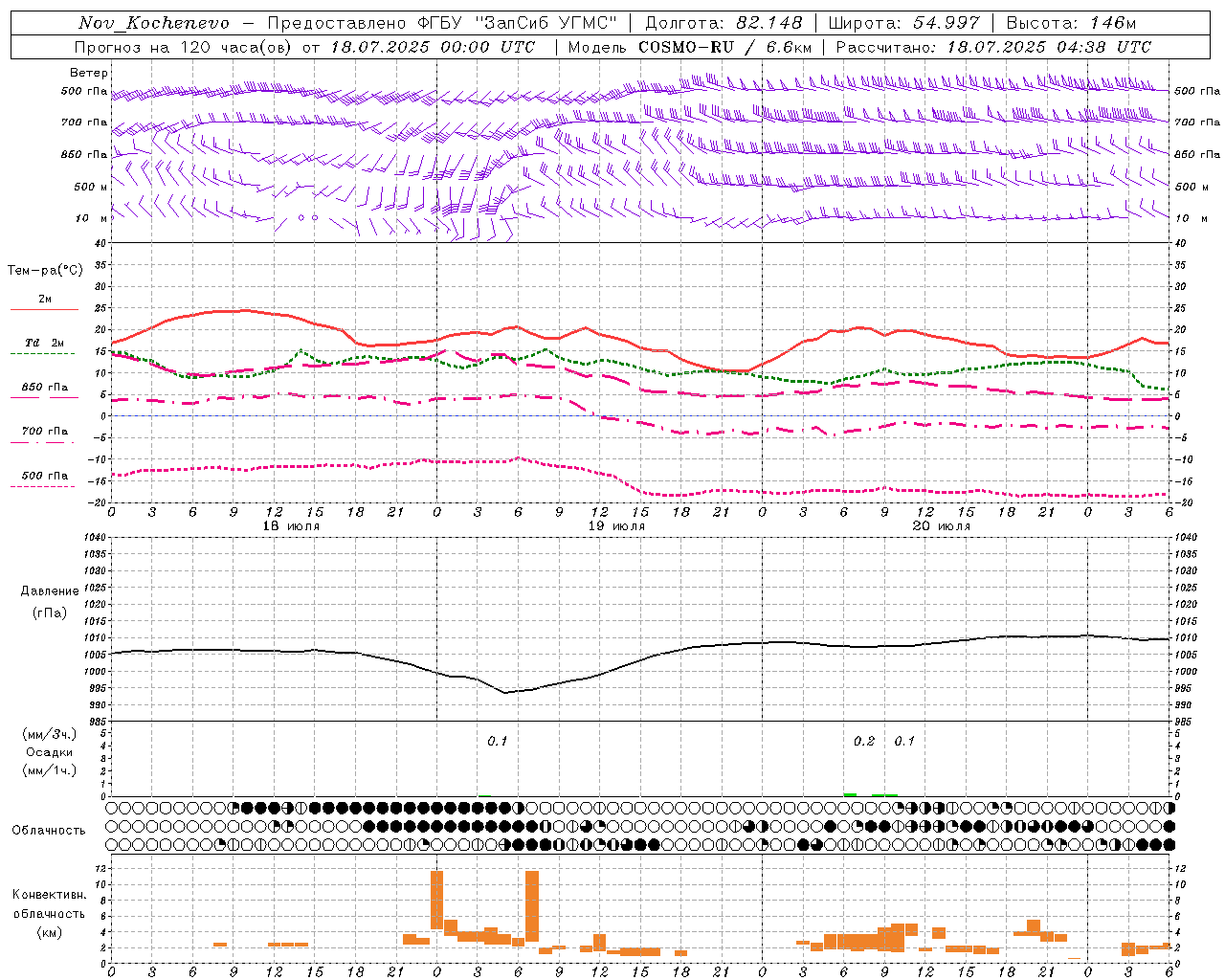Screen dimensions: 1225x980
Task: Click the '(мм/3ч.)' units label
Action: click(50, 734)
